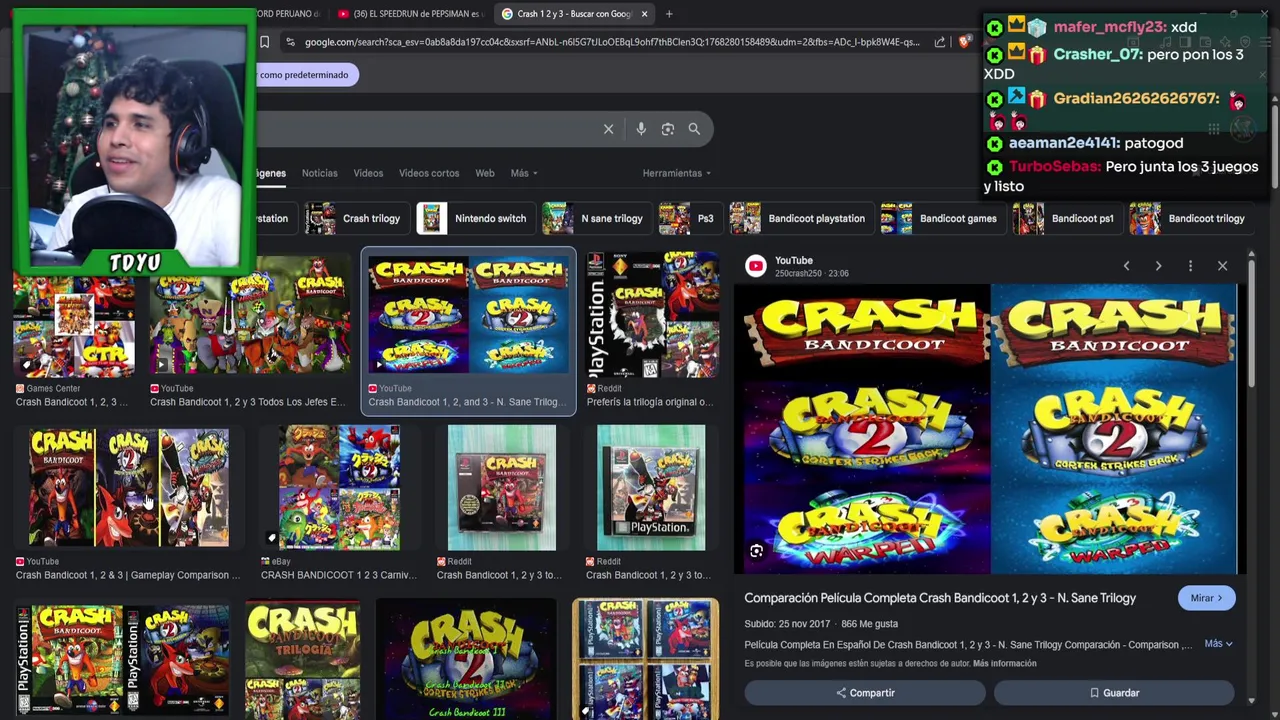Screen dimensions: 1280x720
Task: Select the Crash trilogy filter chip
Action: click(x=355, y=218)
